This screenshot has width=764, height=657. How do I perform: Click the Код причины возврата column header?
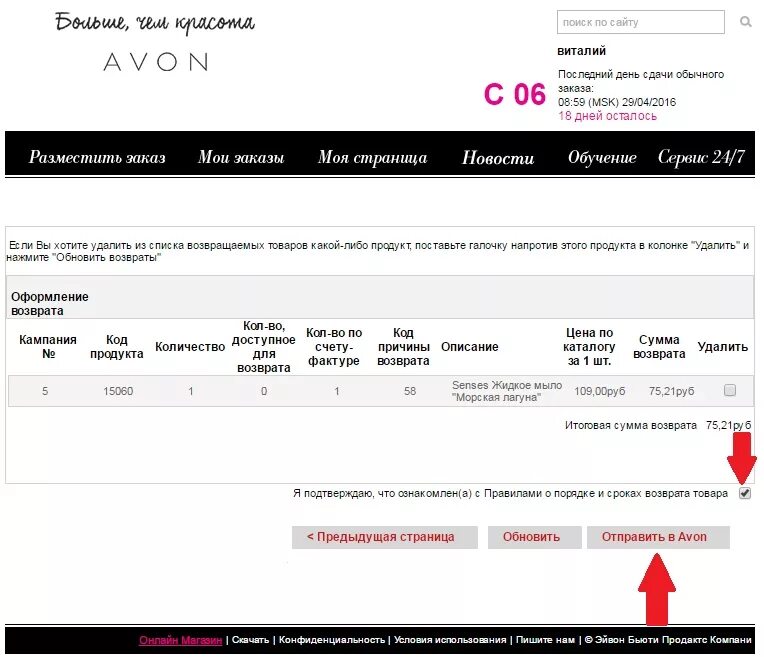coord(403,347)
